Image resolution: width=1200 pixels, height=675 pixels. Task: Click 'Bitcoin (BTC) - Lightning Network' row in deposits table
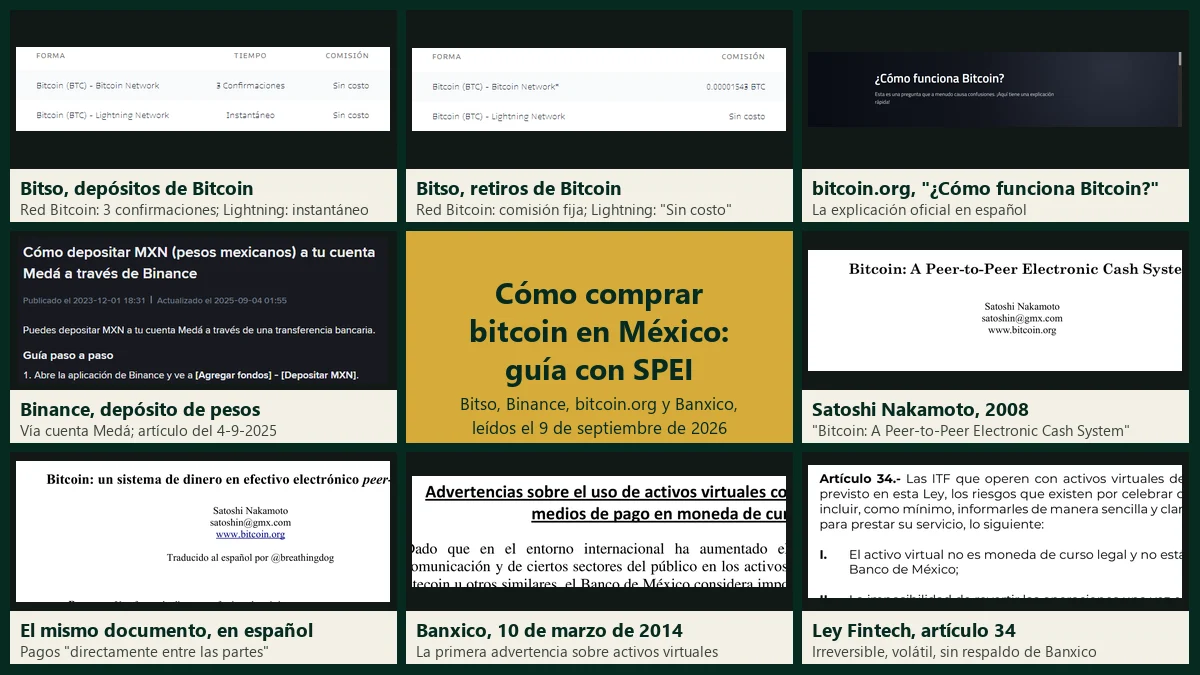pyautogui.click(x=203, y=115)
